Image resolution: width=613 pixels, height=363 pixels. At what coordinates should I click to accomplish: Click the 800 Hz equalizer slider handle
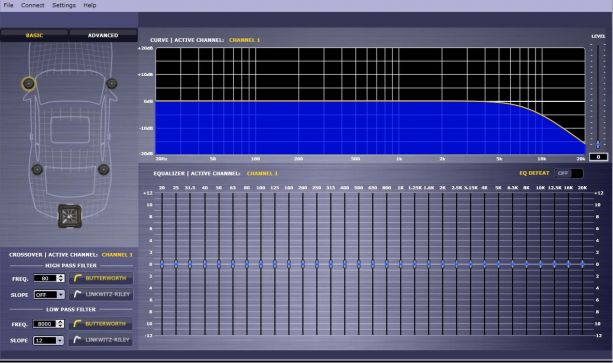pos(387,265)
